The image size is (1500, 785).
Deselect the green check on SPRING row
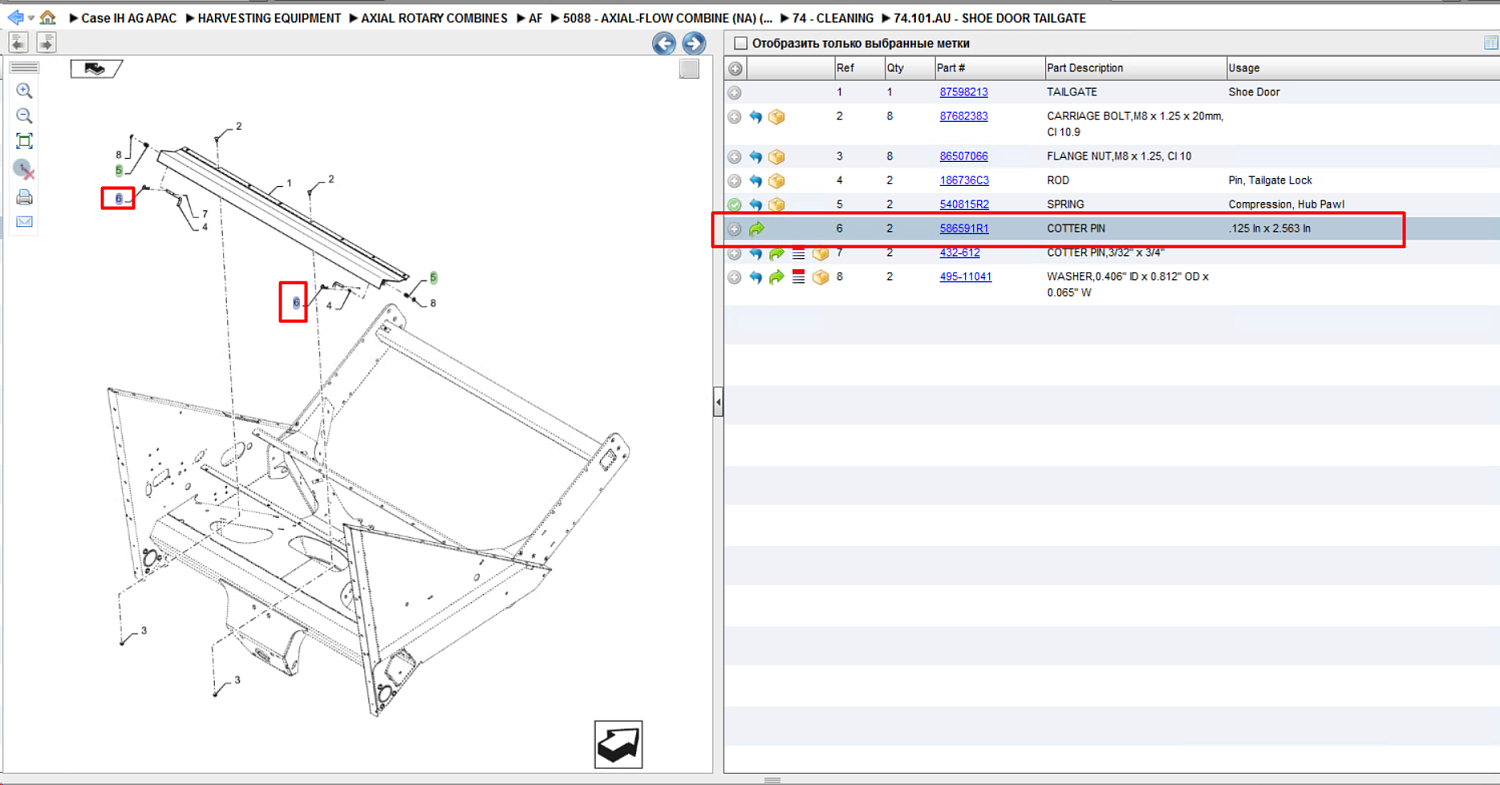click(x=735, y=205)
